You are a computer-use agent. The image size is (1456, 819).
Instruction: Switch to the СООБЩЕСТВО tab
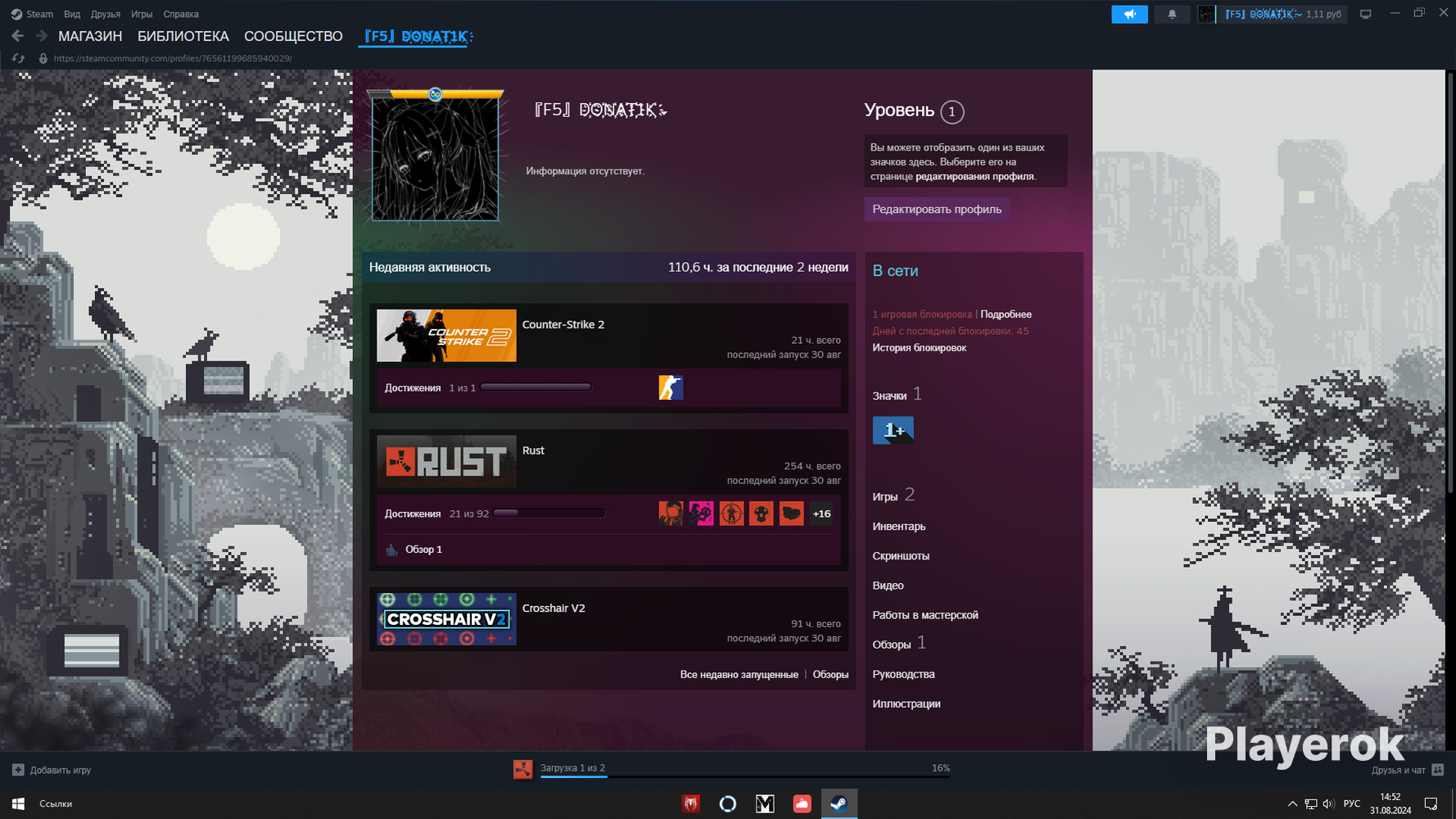click(293, 36)
